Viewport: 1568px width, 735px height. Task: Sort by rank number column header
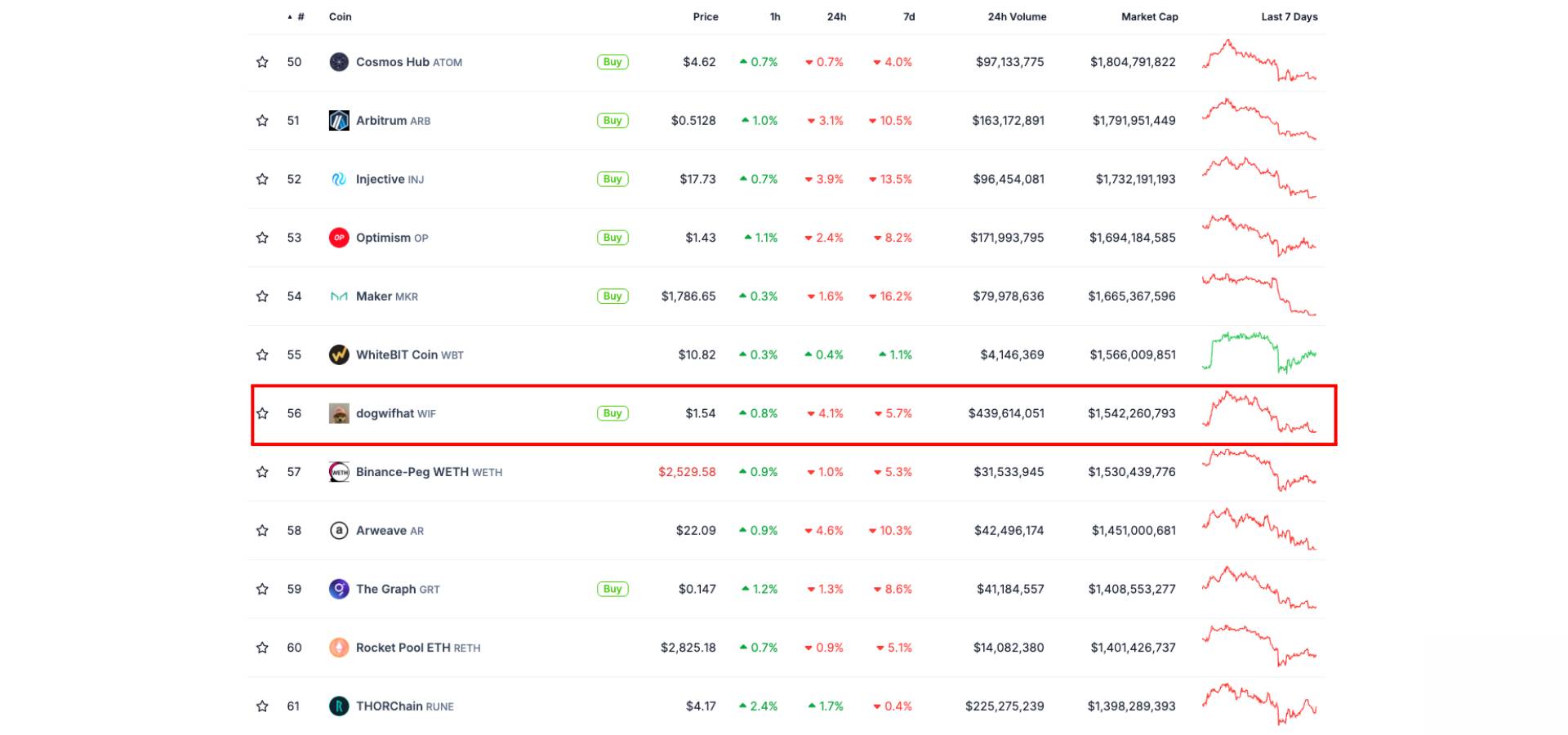coord(296,16)
